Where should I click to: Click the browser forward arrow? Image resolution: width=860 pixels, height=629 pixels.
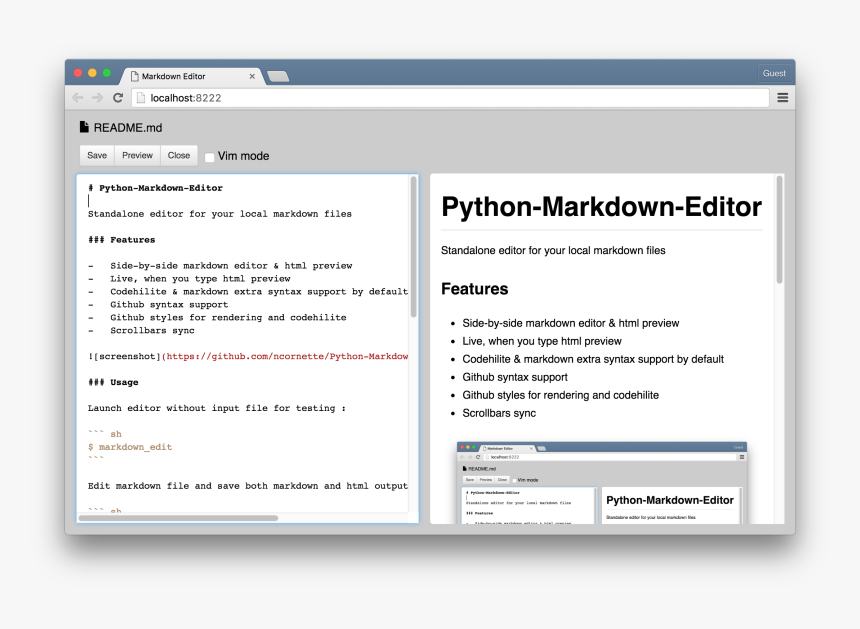(x=98, y=98)
